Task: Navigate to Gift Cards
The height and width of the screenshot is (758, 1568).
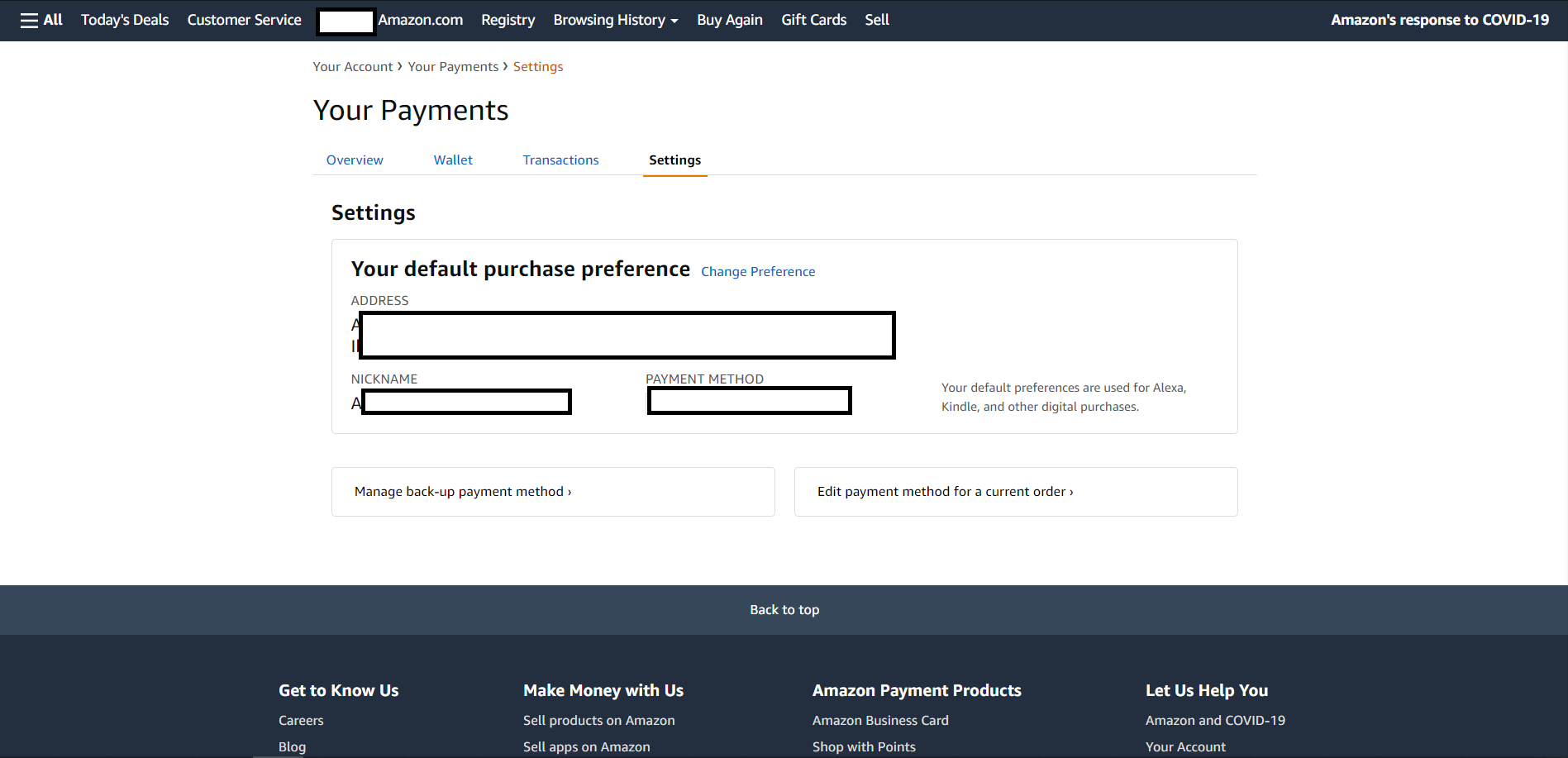Action: [813, 19]
